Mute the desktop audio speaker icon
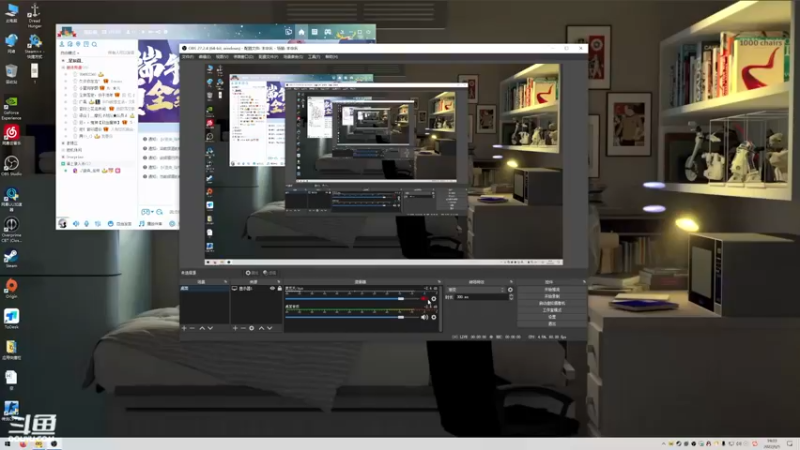The width and height of the screenshot is (800, 450). 424,317
